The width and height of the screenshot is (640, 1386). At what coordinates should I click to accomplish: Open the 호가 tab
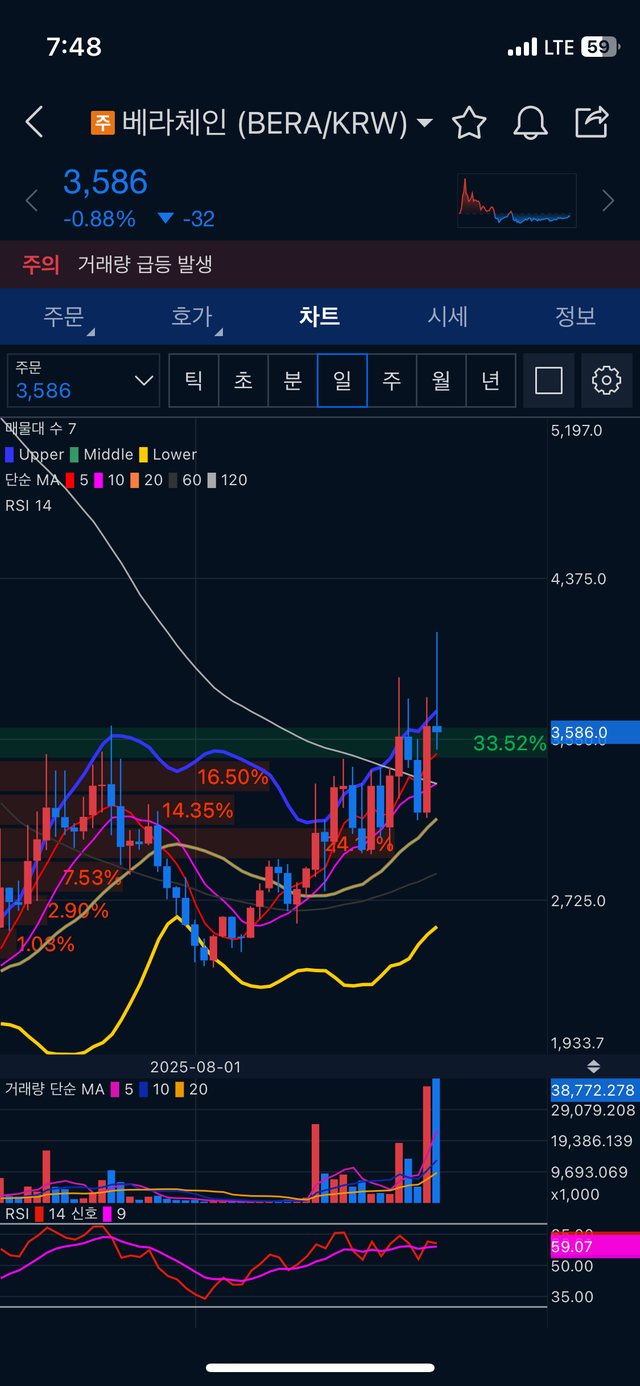coord(192,317)
